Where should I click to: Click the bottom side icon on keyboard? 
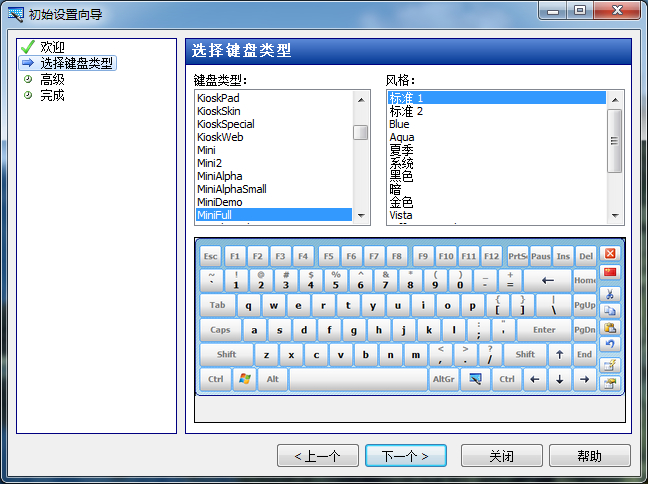[x=610, y=383]
